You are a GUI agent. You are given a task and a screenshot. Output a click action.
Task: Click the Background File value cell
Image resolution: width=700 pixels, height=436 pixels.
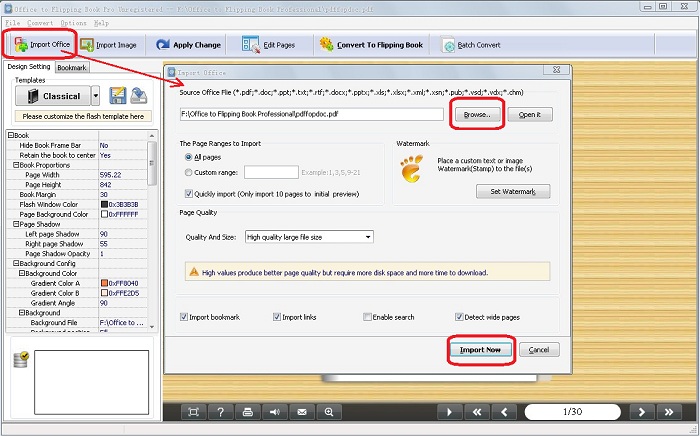point(123,322)
